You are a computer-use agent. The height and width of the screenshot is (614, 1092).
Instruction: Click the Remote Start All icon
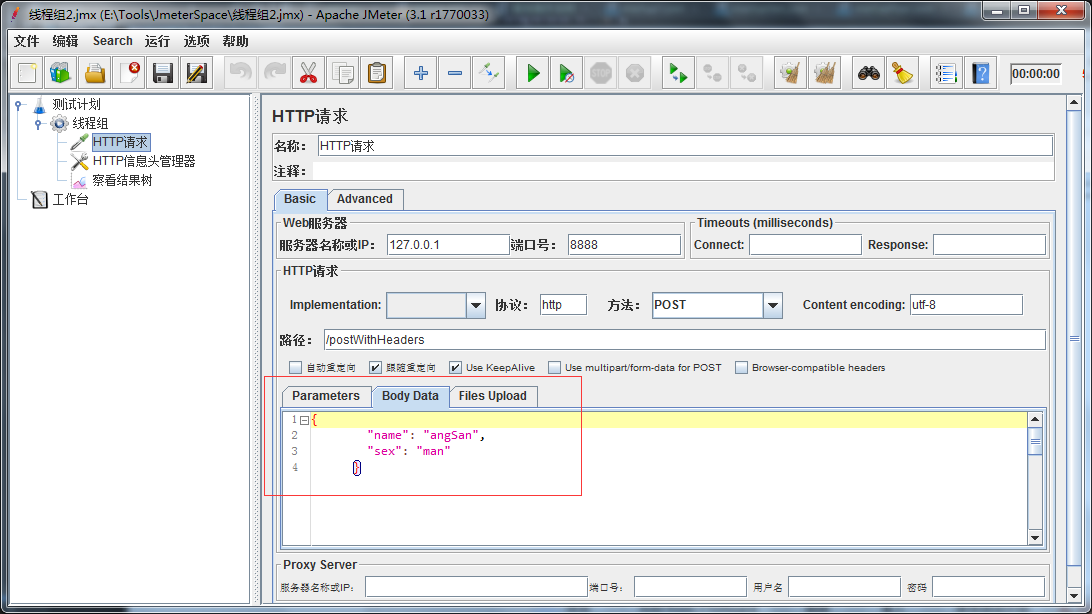(x=678, y=73)
